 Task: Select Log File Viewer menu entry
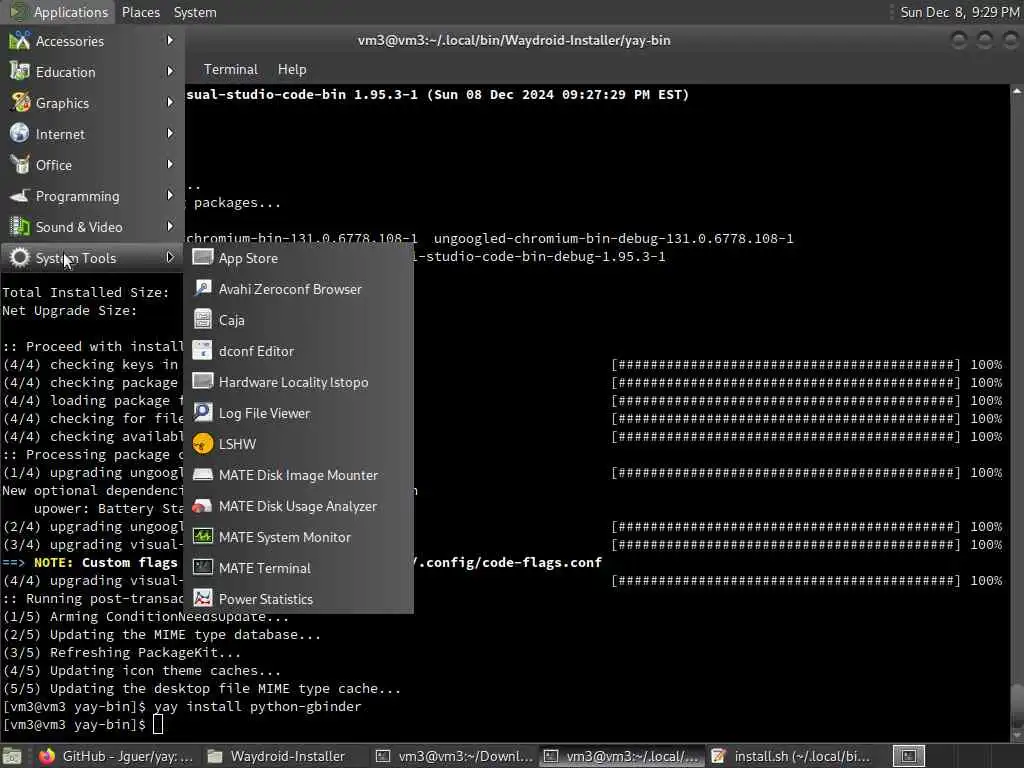299,413
